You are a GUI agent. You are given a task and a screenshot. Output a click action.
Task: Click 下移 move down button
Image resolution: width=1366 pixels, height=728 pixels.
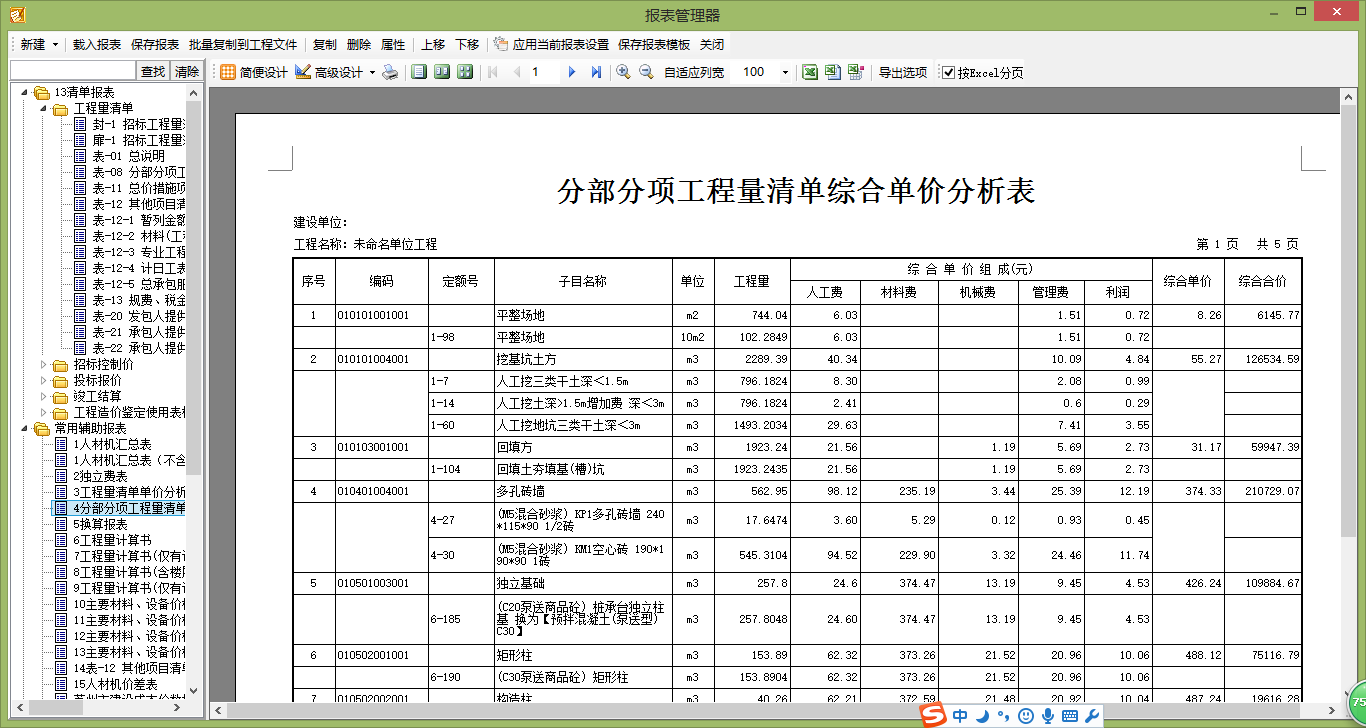[x=467, y=45]
